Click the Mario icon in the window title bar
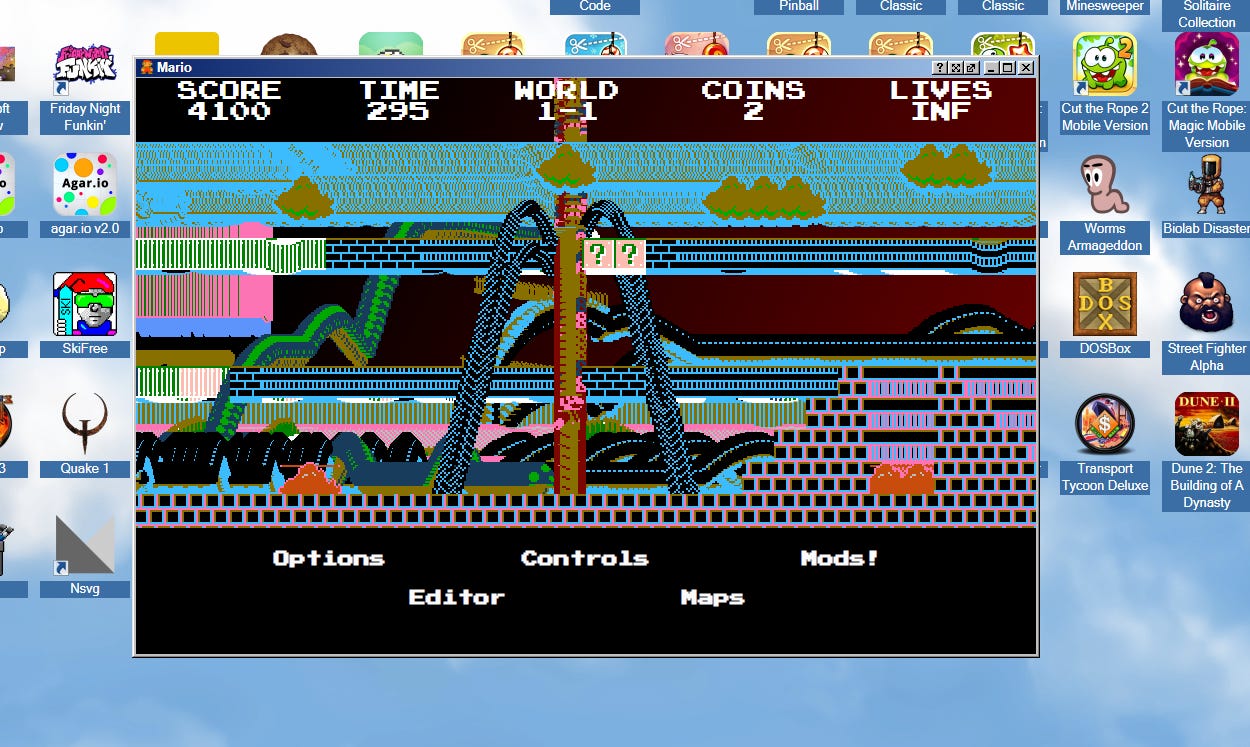The height and width of the screenshot is (747, 1250). [147, 67]
